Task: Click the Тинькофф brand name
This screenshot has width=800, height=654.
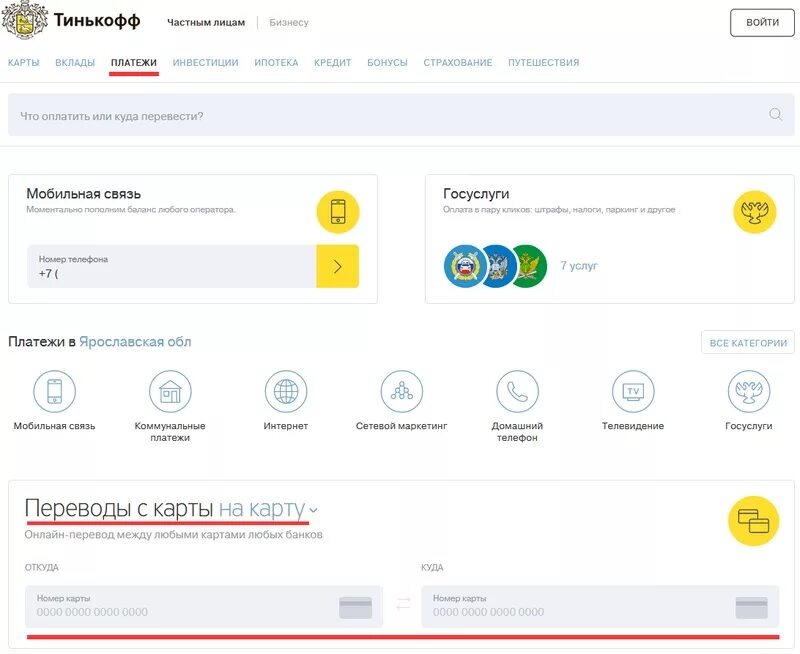Action: click(x=97, y=20)
